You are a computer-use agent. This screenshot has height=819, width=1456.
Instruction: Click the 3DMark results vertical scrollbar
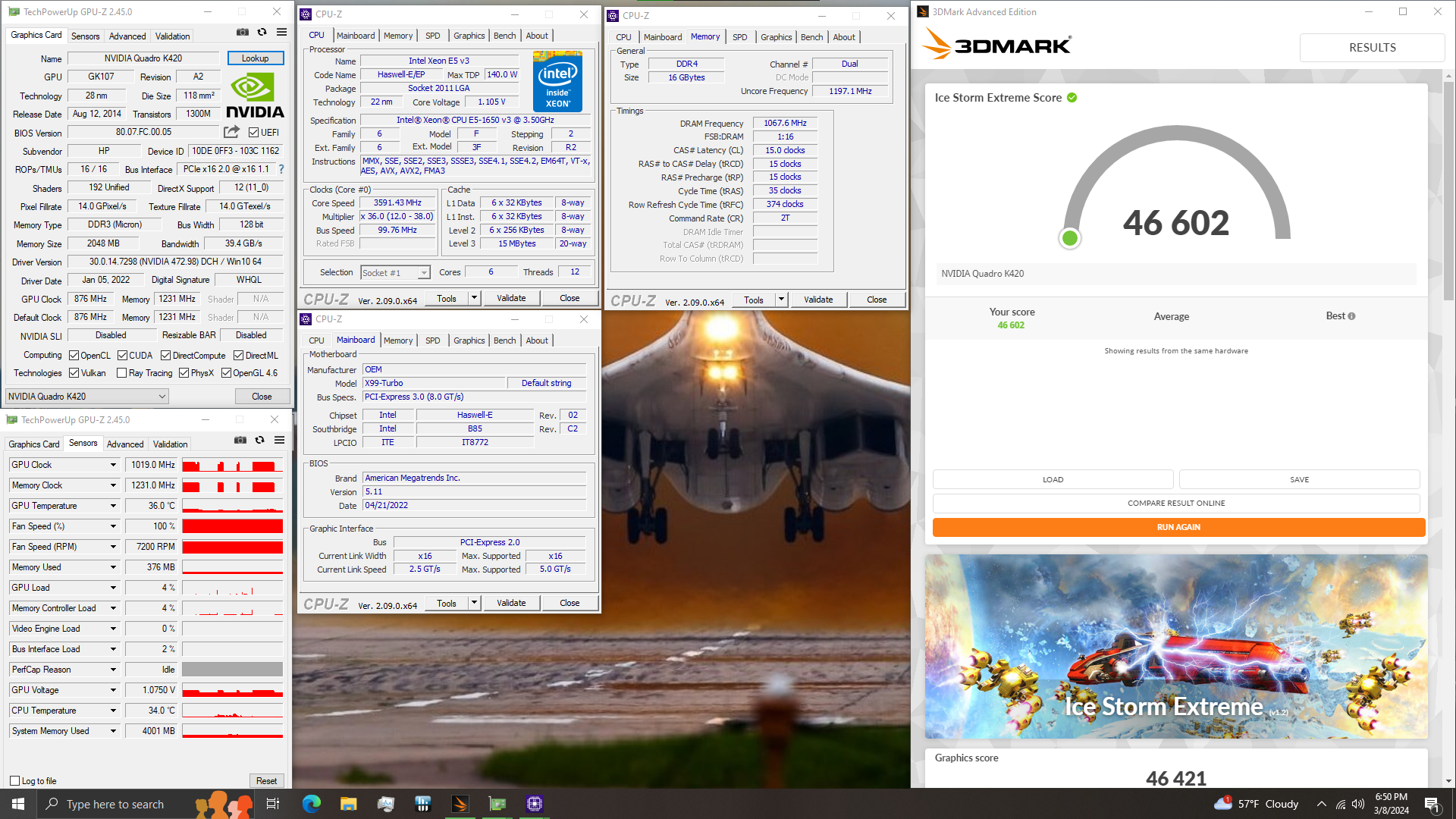coord(1448,190)
